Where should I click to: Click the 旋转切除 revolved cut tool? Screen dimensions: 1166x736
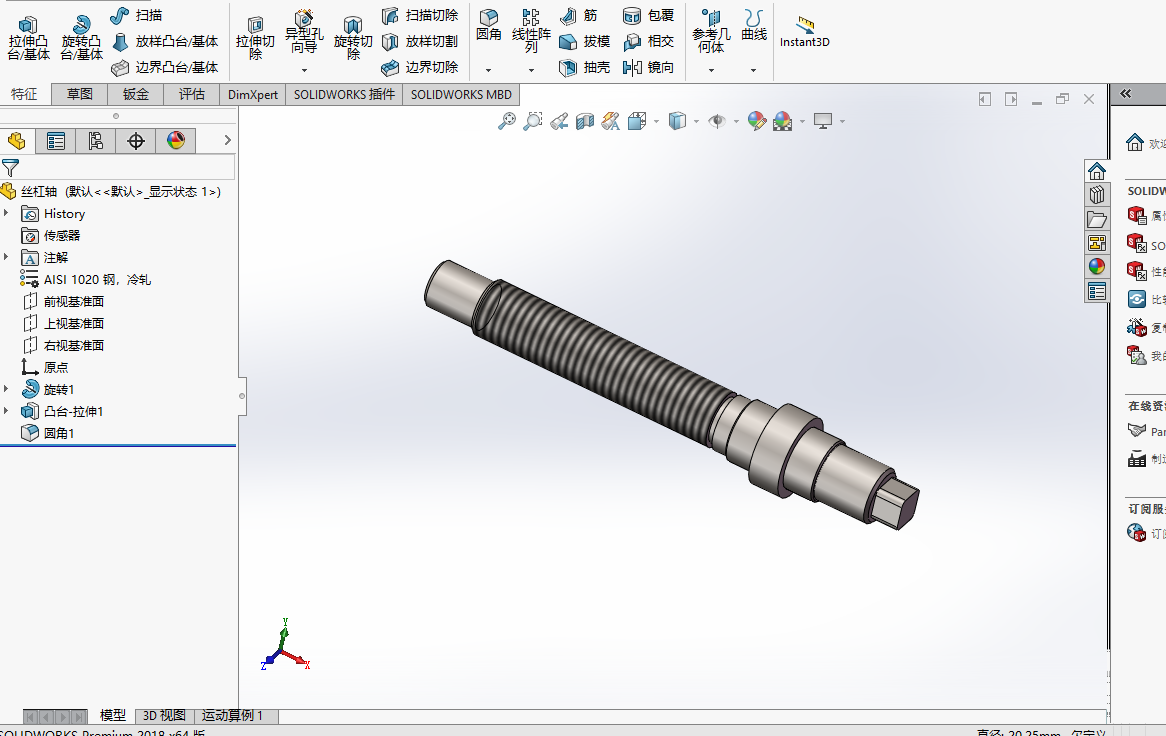coord(352,39)
